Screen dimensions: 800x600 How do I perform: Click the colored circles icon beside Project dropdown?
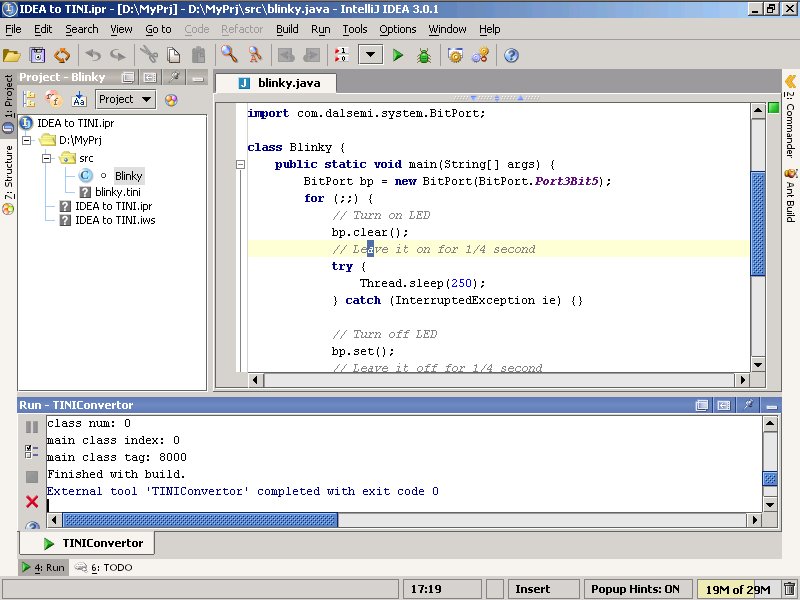click(x=171, y=99)
